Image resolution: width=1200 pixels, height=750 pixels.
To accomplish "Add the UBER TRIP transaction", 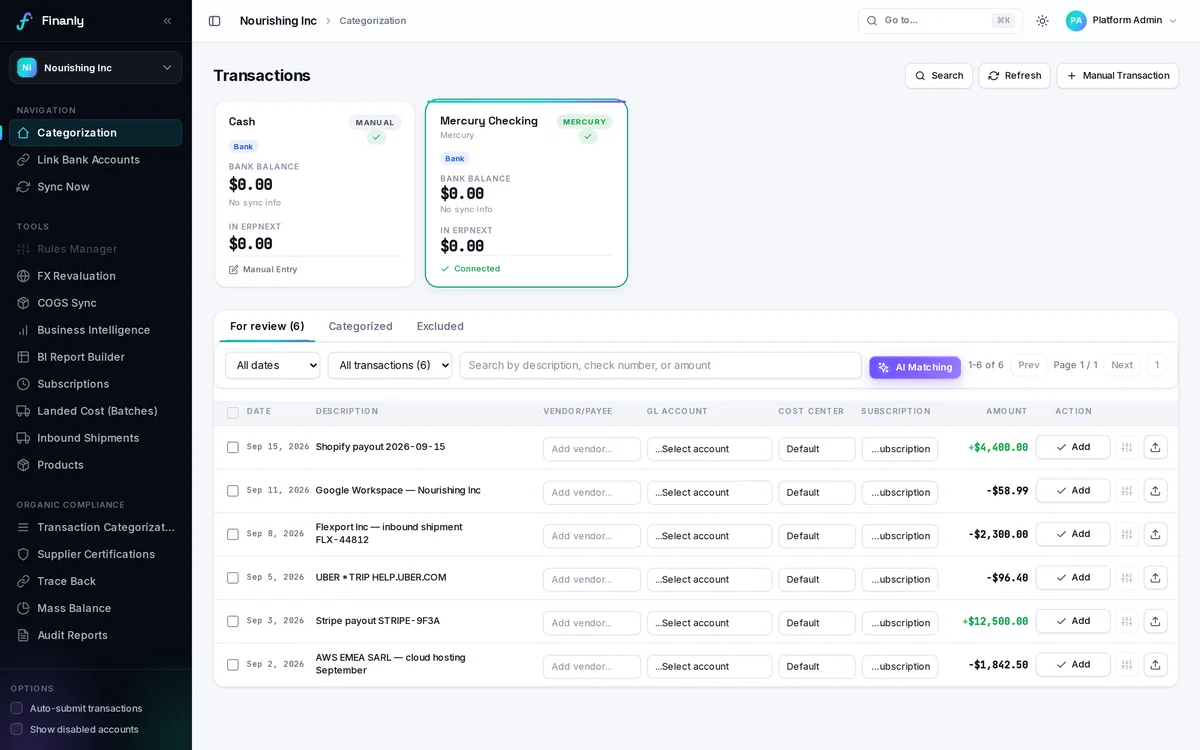I will 1073,578.
